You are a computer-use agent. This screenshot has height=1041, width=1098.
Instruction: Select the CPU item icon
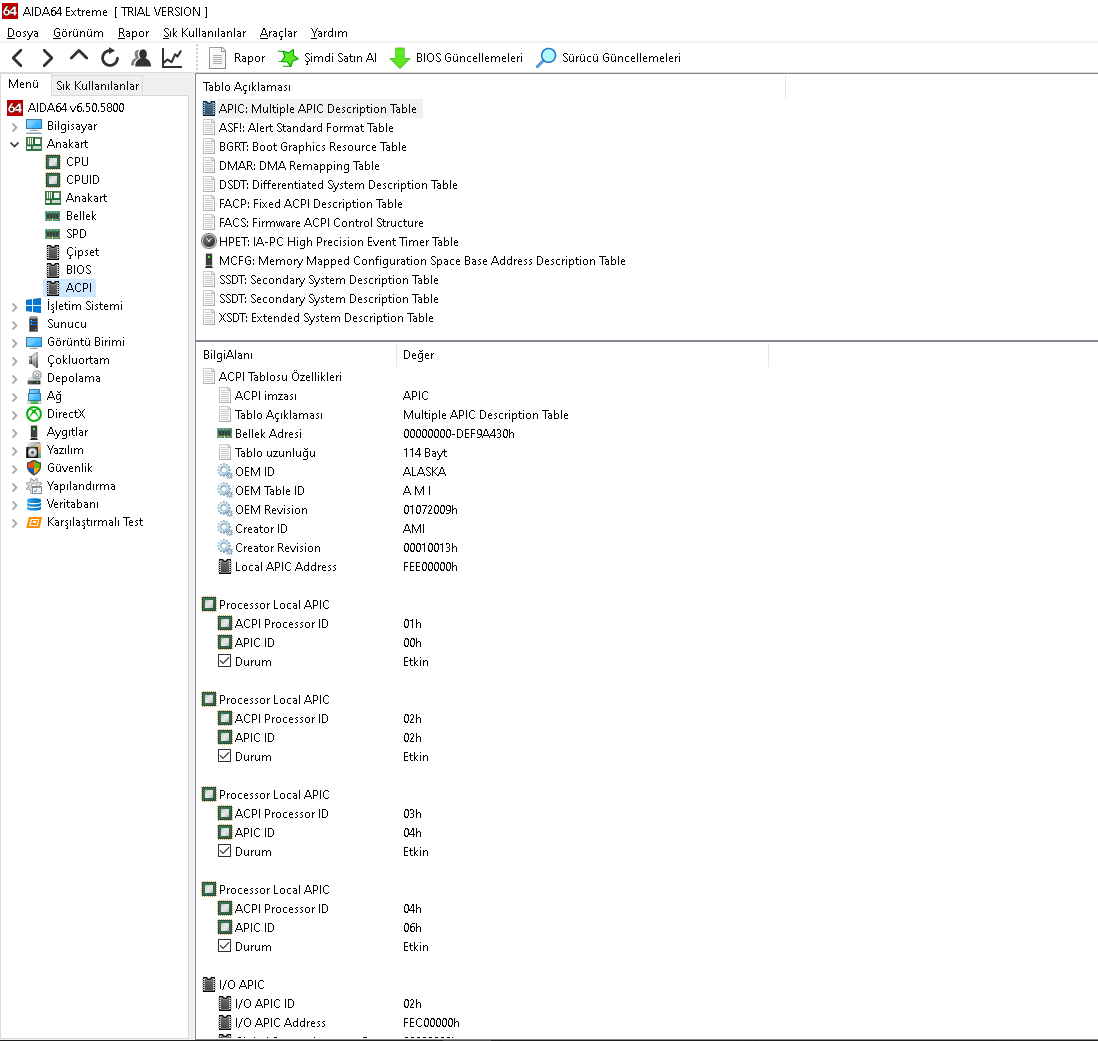(53, 162)
